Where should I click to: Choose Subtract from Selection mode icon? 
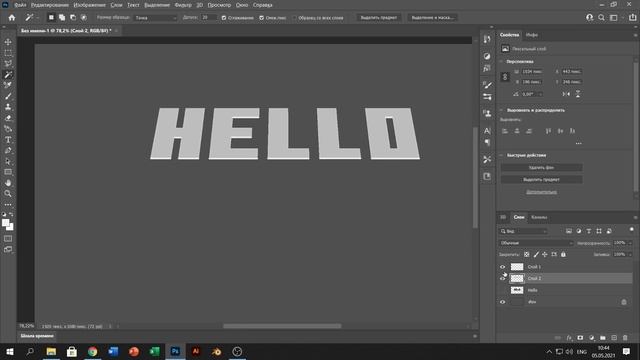point(73,18)
